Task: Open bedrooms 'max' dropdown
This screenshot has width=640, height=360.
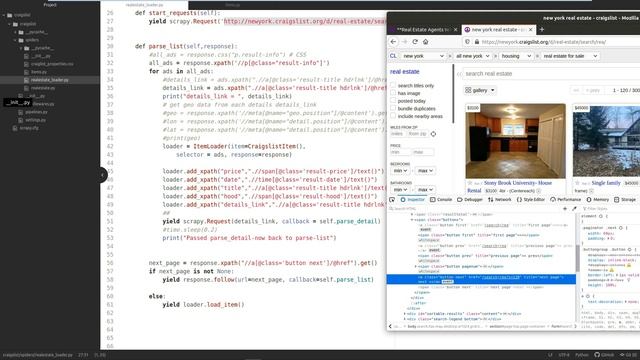Action: coord(425,171)
